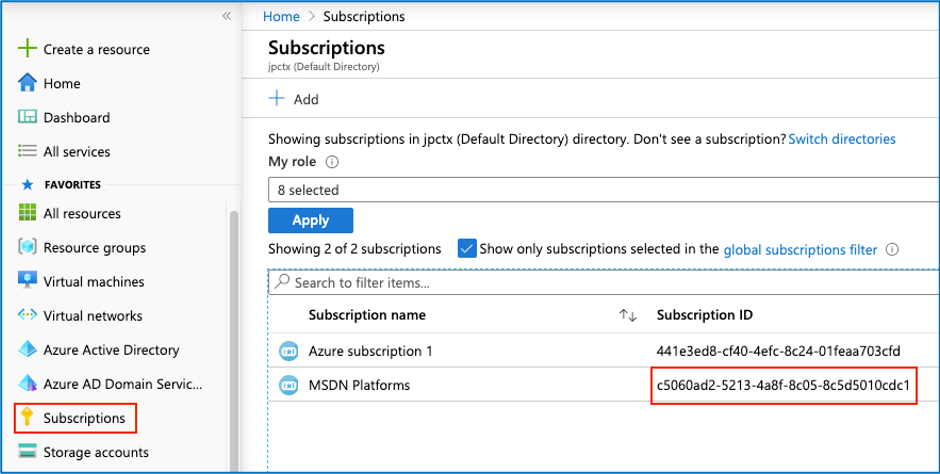The image size is (940, 474).
Task: Click the Virtual machines monitor icon
Action: 28,281
